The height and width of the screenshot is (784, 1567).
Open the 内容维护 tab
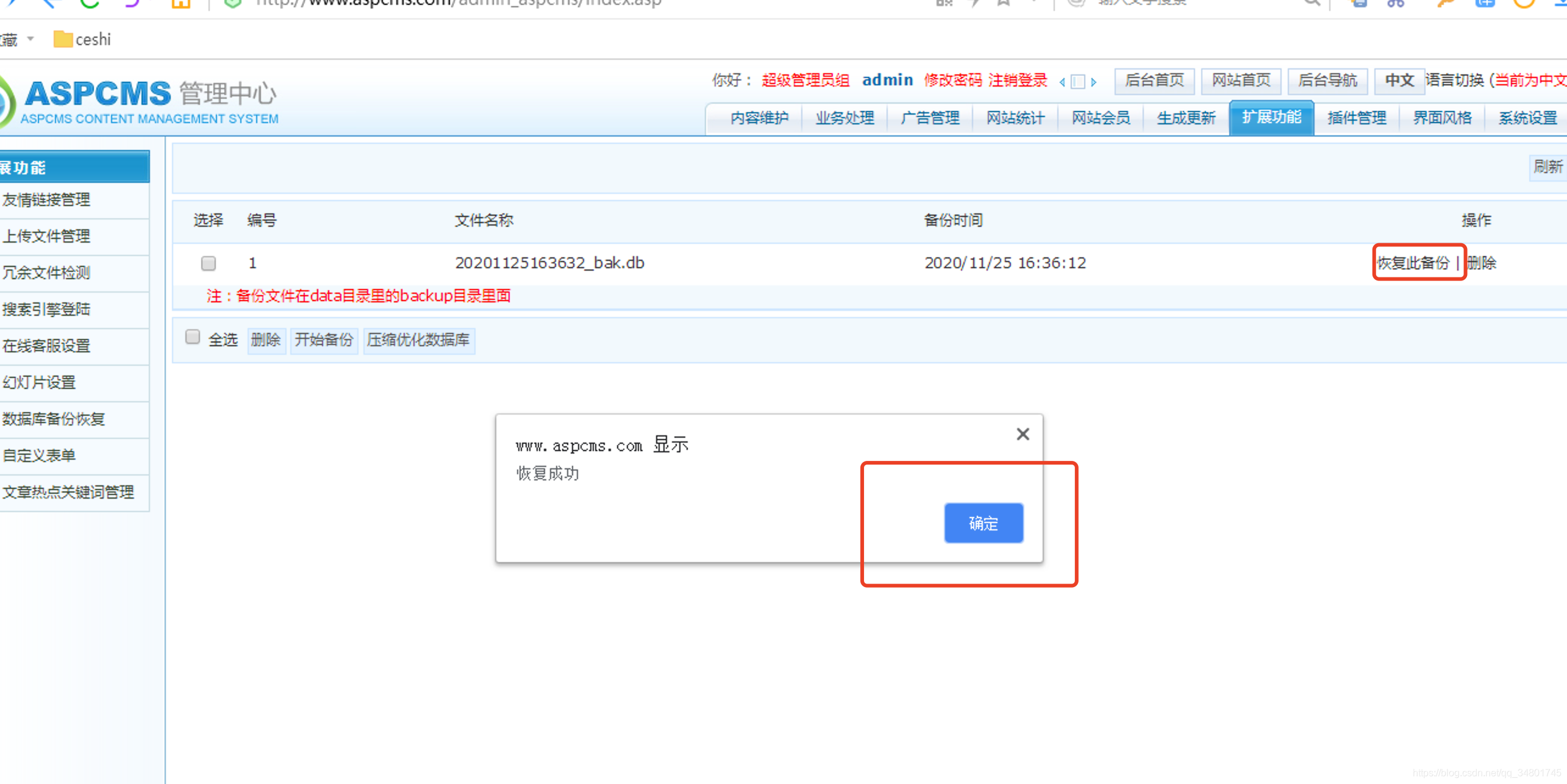pyautogui.click(x=759, y=118)
